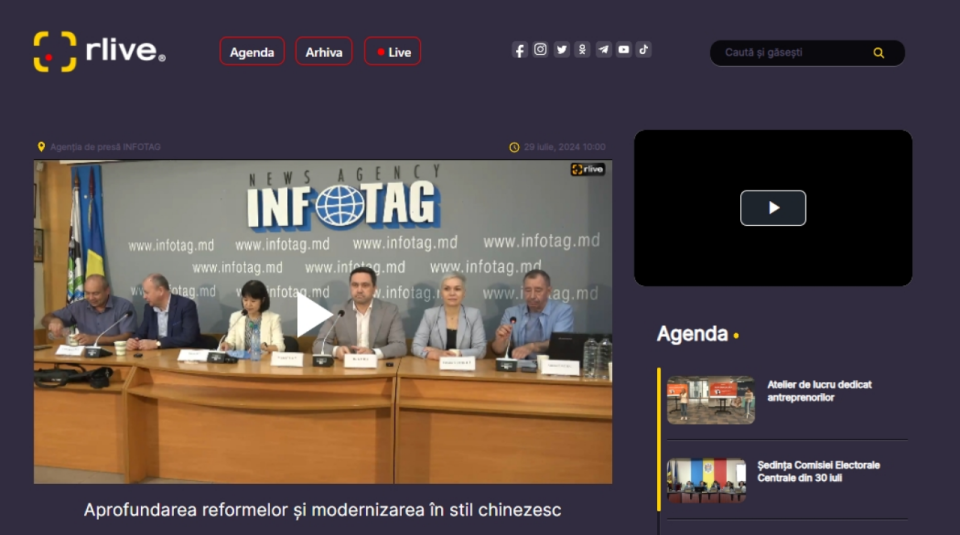
Task: Click the rlive watermark badge on the video
Action: (588, 170)
